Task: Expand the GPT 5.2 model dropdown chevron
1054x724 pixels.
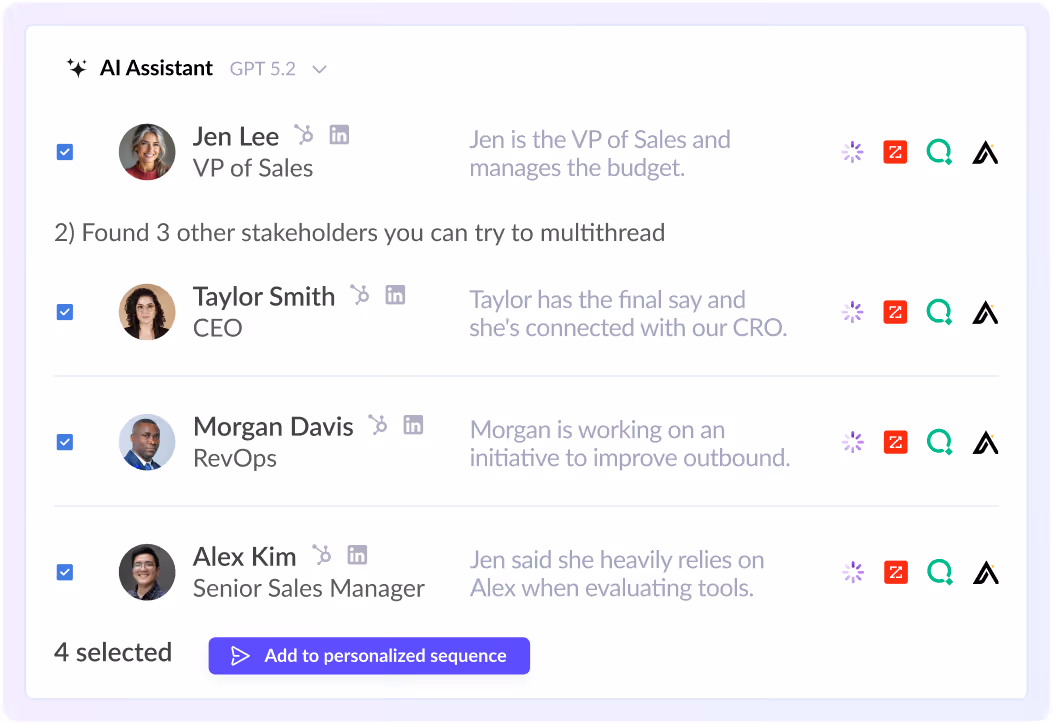Action: [x=319, y=69]
